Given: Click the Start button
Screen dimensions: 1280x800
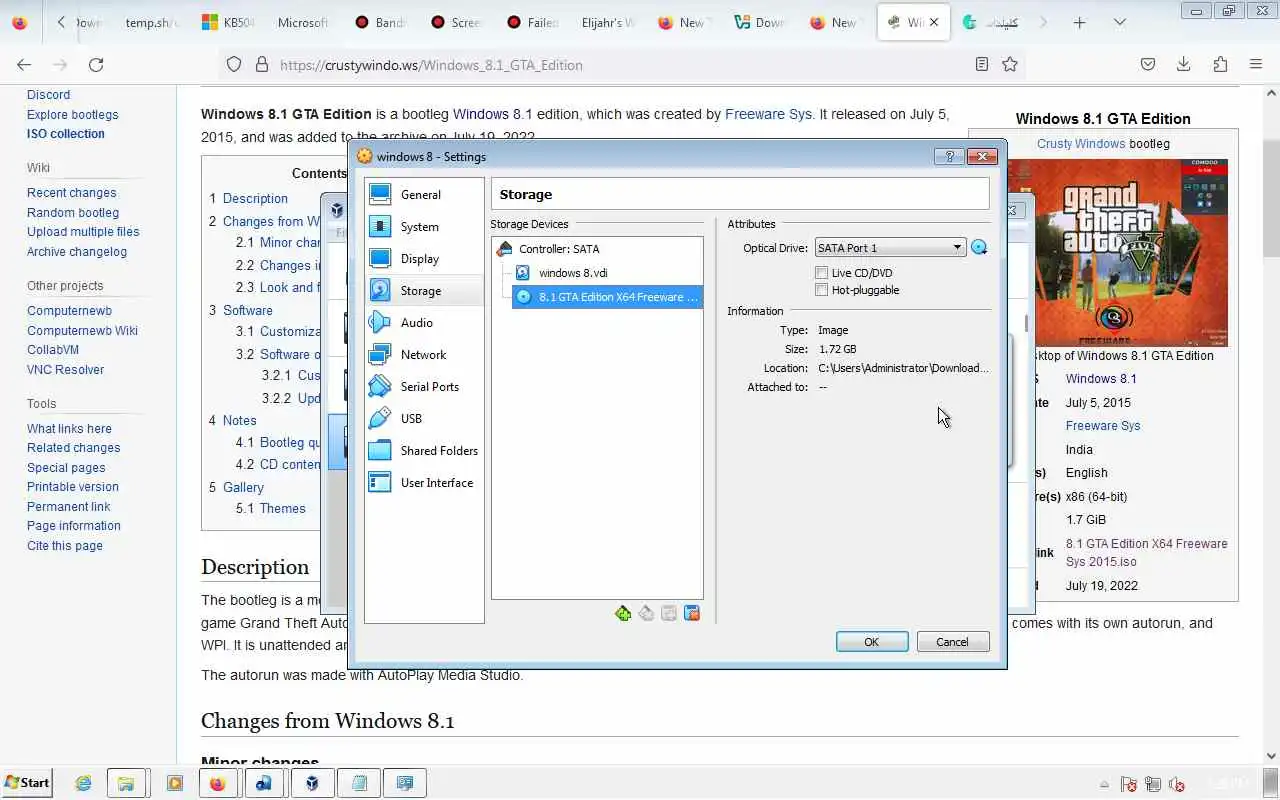Looking at the screenshot, I should coord(27,783).
